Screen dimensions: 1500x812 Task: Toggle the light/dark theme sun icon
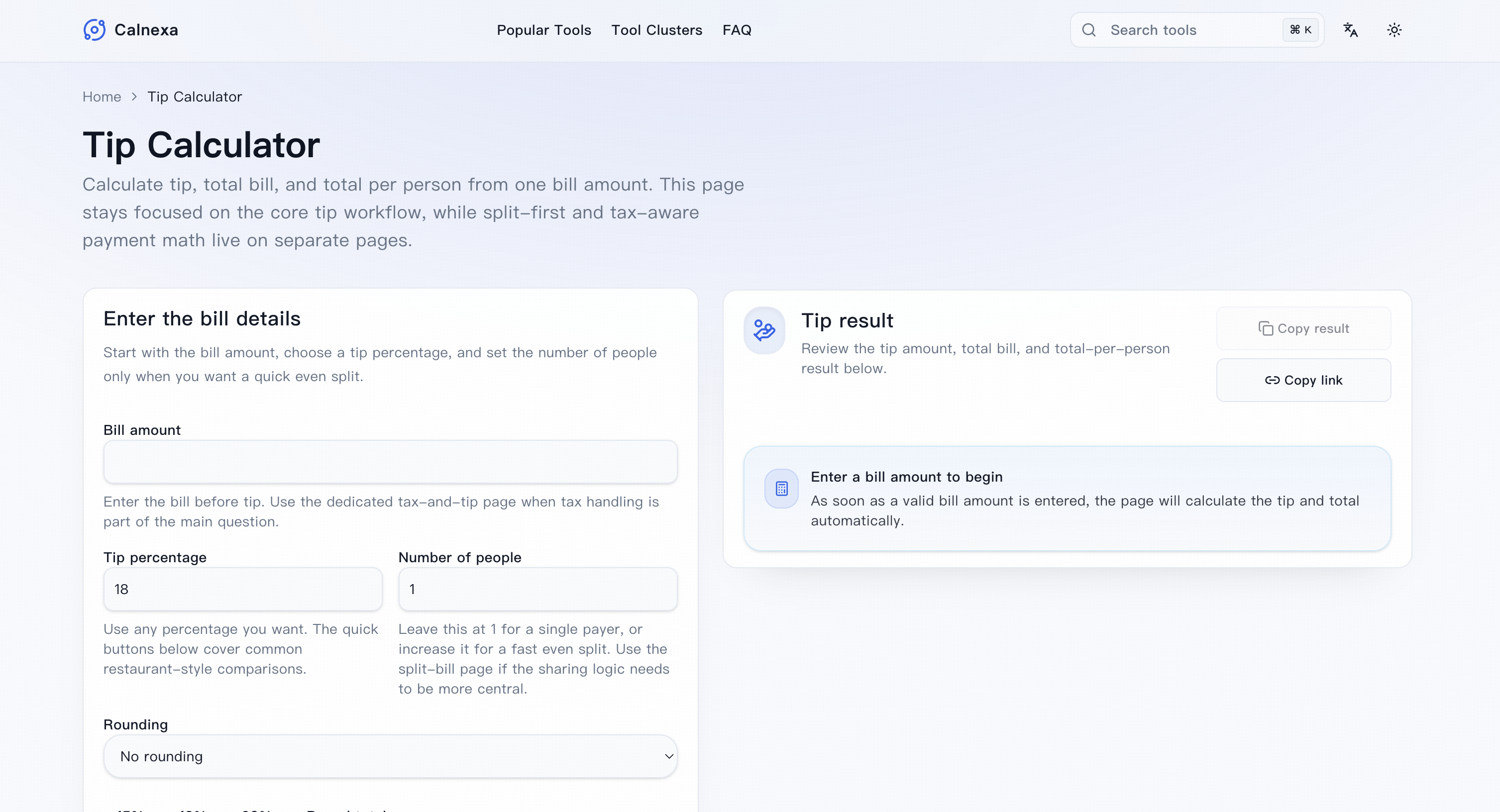click(x=1394, y=30)
